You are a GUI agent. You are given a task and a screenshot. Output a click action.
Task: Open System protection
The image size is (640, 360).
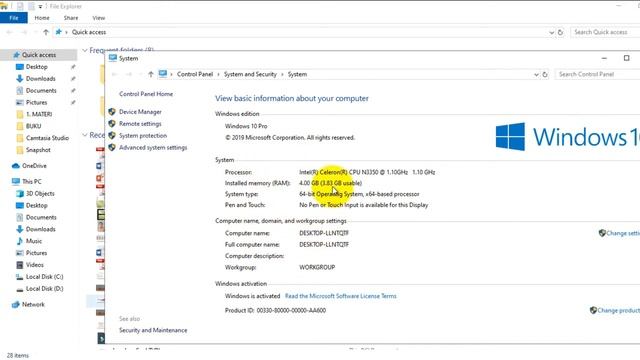143,136
